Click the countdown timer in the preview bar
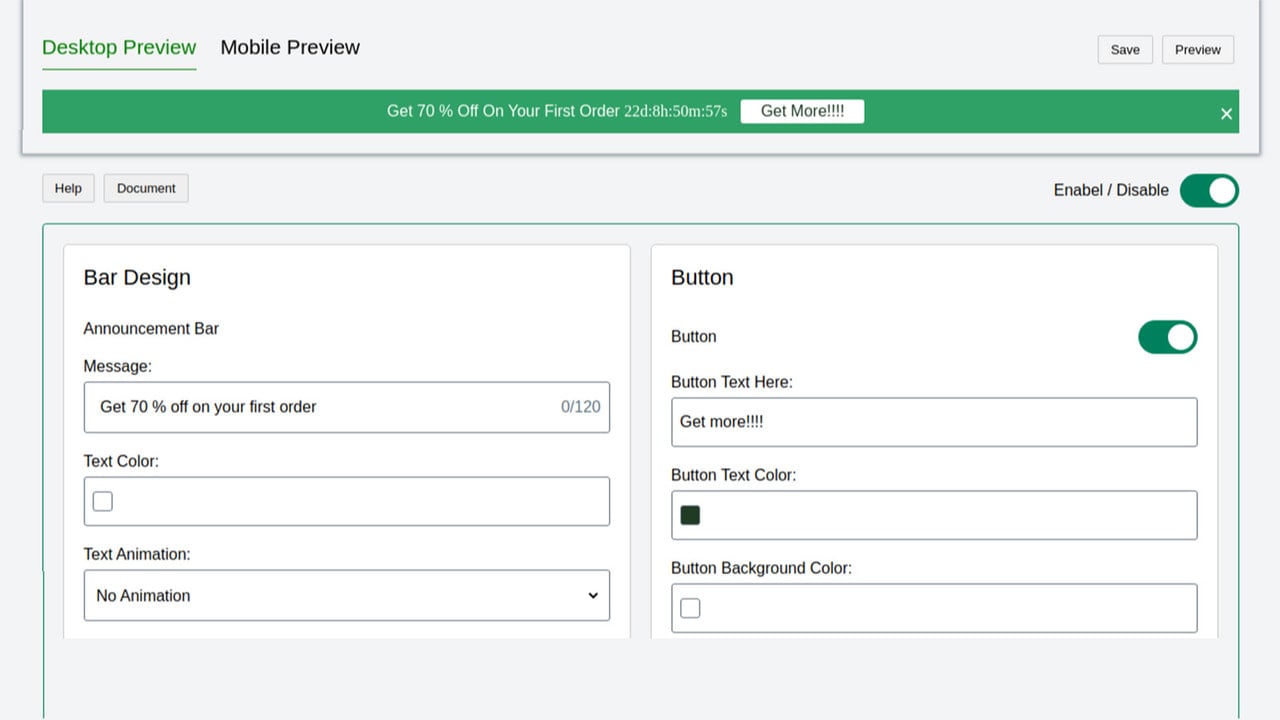This screenshot has width=1280, height=720. [x=676, y=111]
